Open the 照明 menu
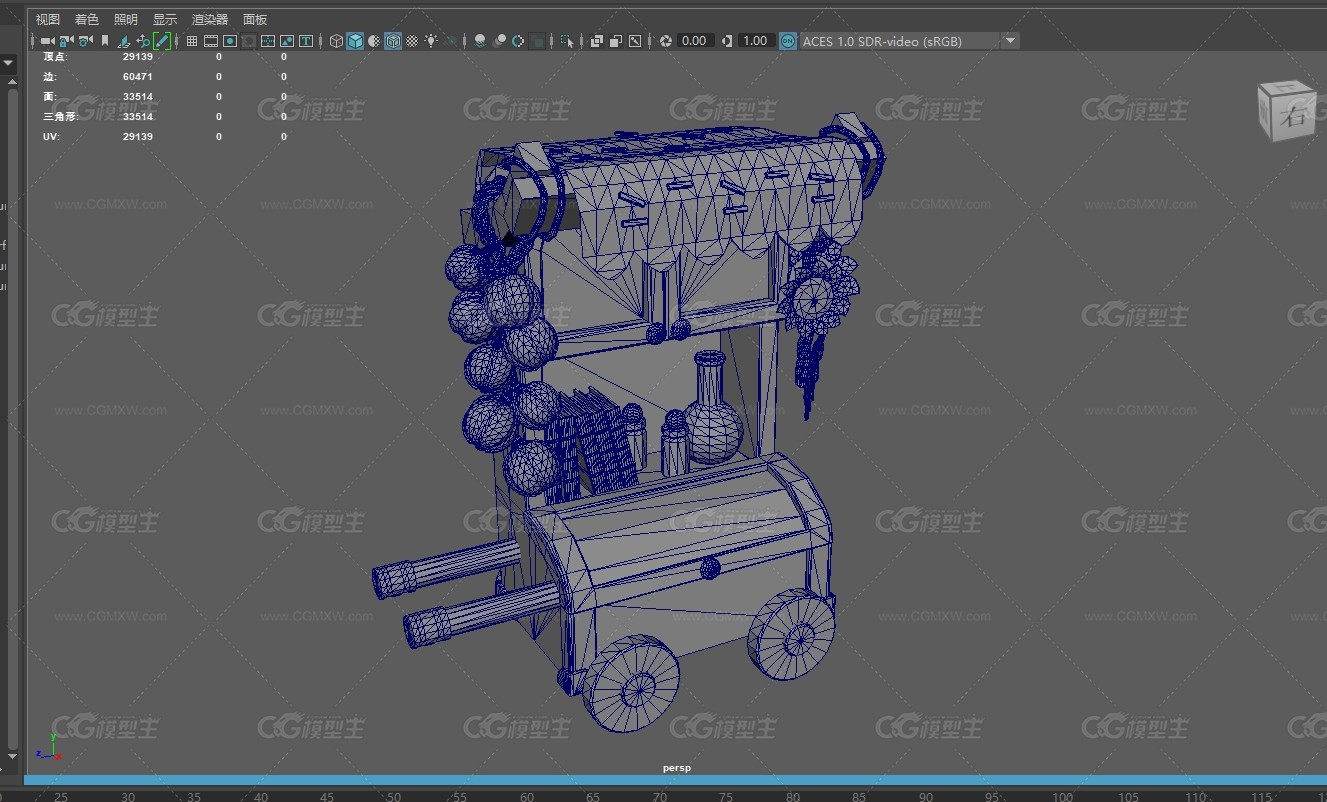Image resolution: width=1327 pixels, height=802 pixels. click(126, 19)
